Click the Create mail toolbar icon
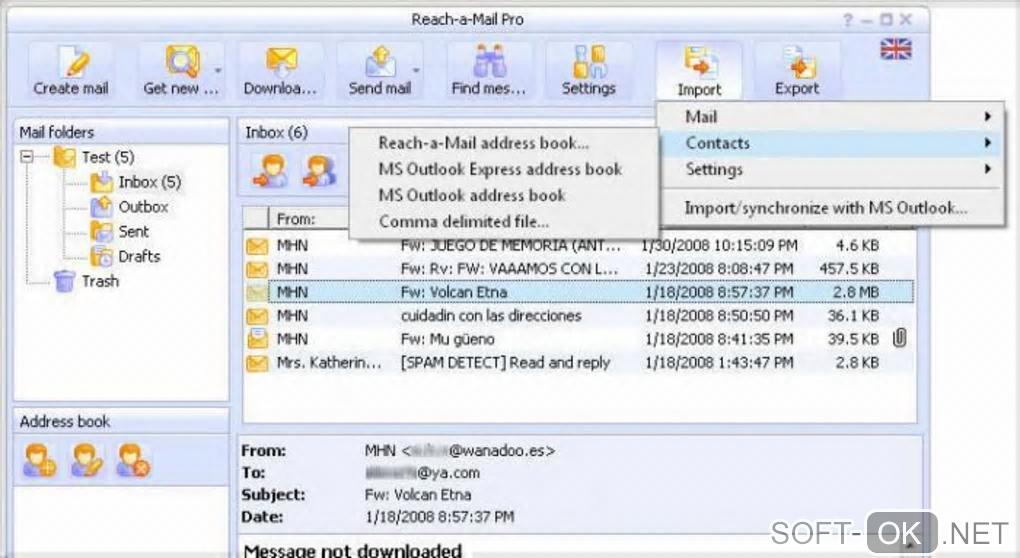 (x=72, y=71)
